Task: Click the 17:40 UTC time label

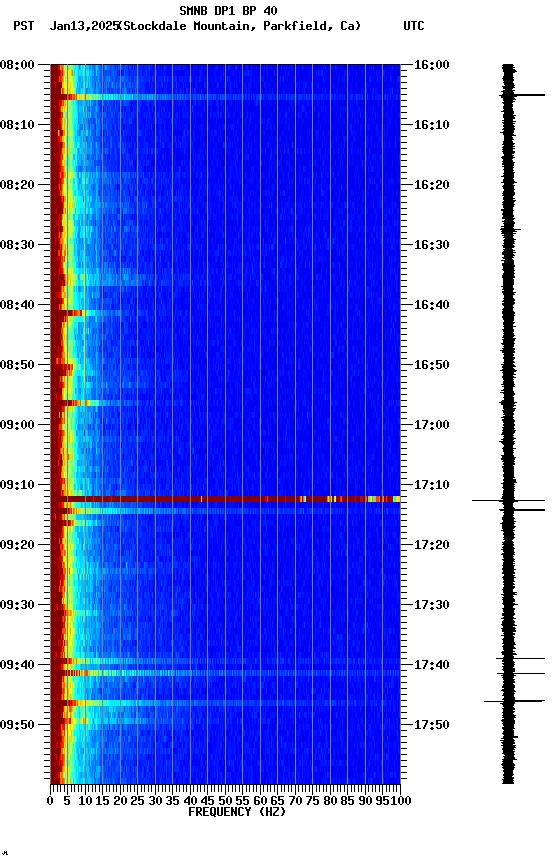Action: click(x=431, y=666)
